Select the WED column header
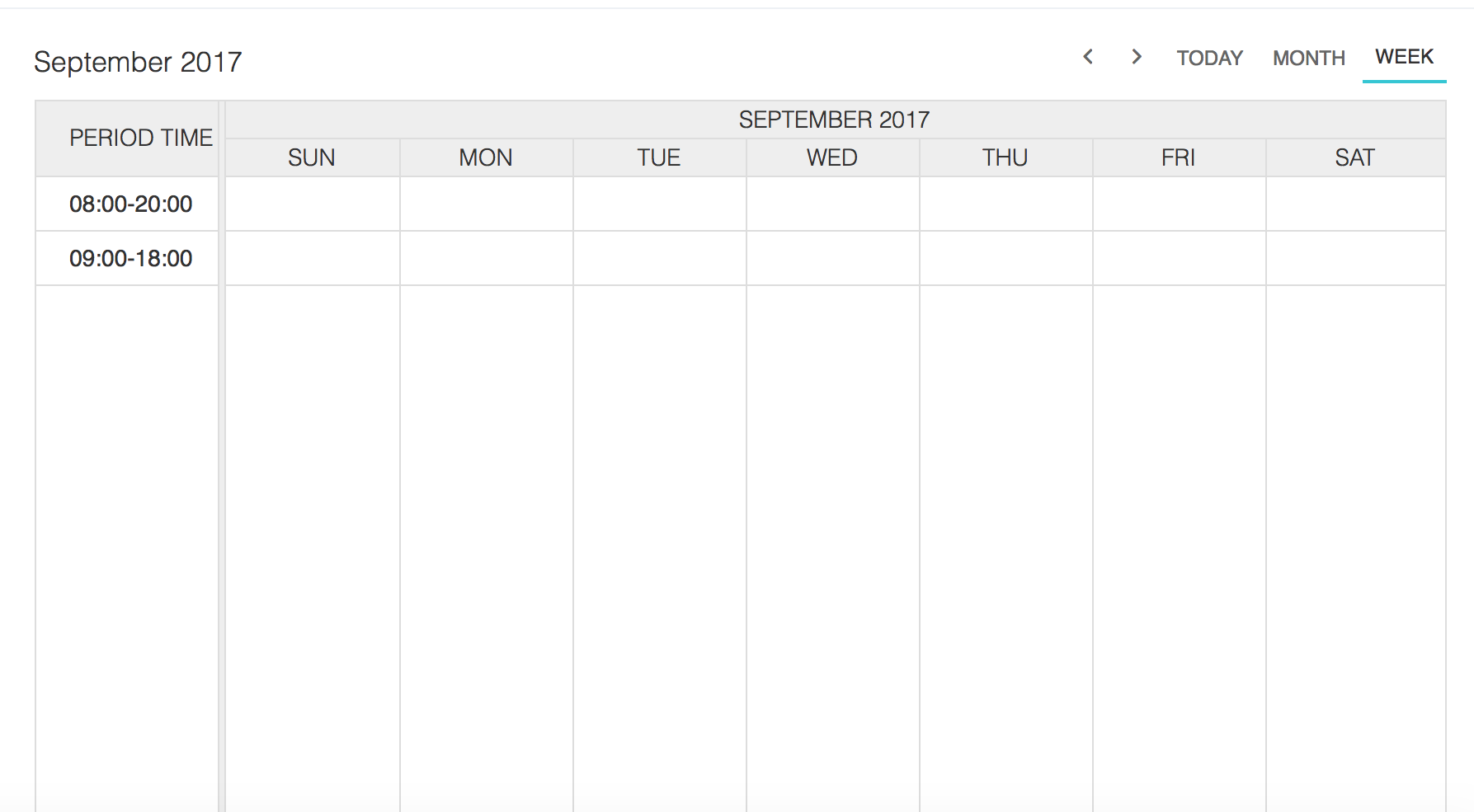Screen dimensions: 1474x812 click(x=832, y=157)
